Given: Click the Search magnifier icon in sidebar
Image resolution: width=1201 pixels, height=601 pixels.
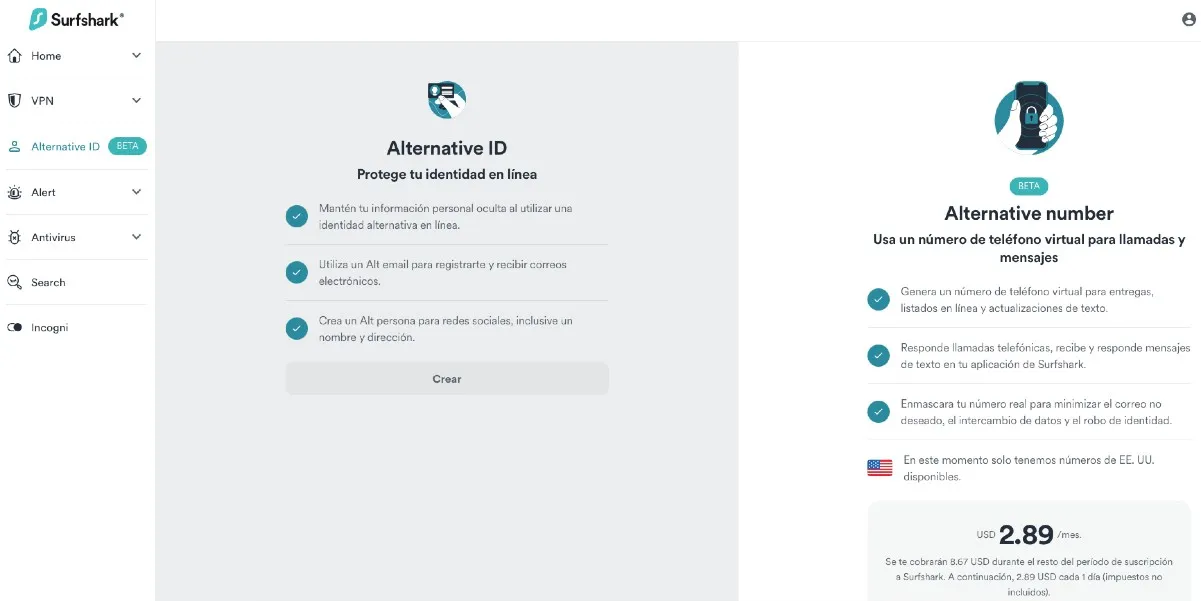Looking at the screenshot, I should click(x=15, y=282).
